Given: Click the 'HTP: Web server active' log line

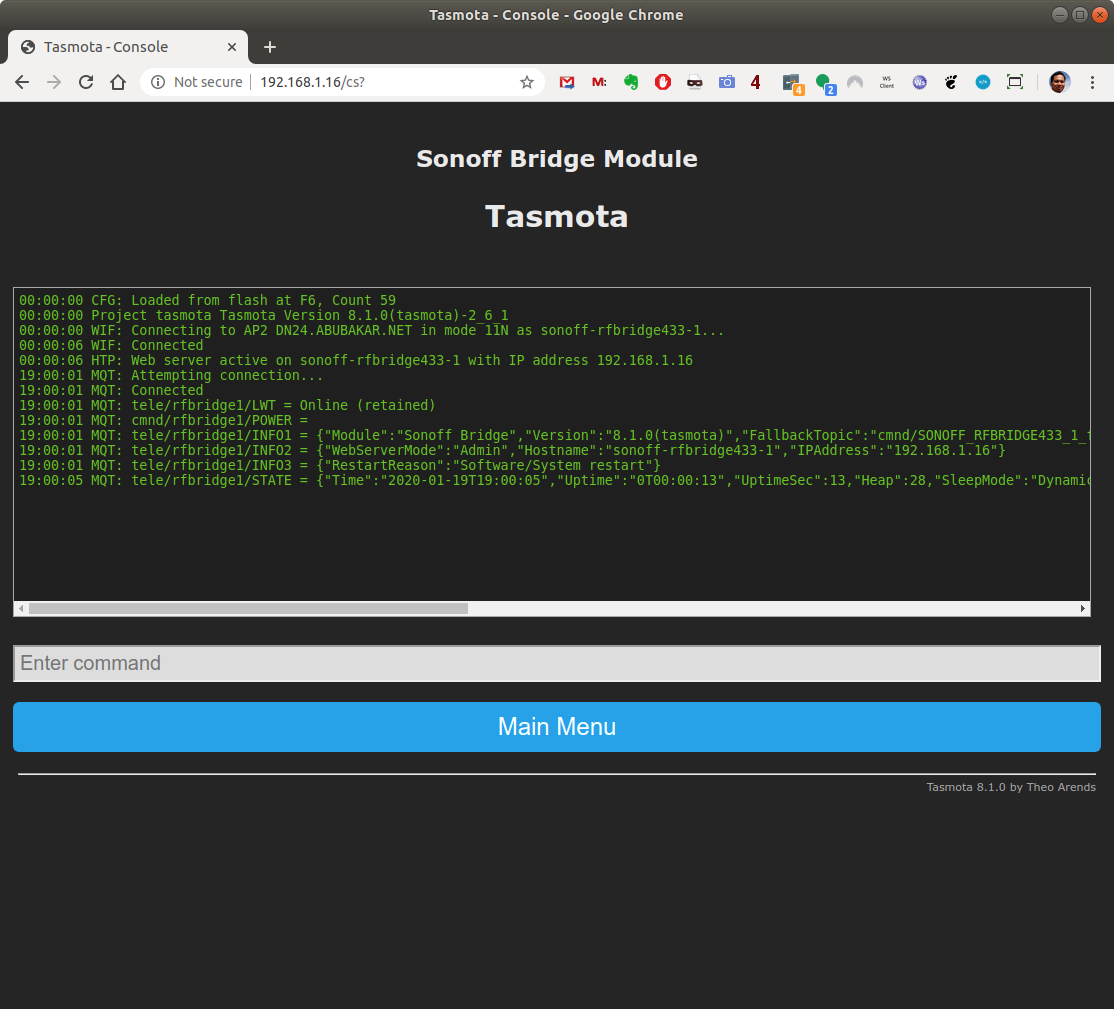Looking at the screenshot, I should 356,360.
